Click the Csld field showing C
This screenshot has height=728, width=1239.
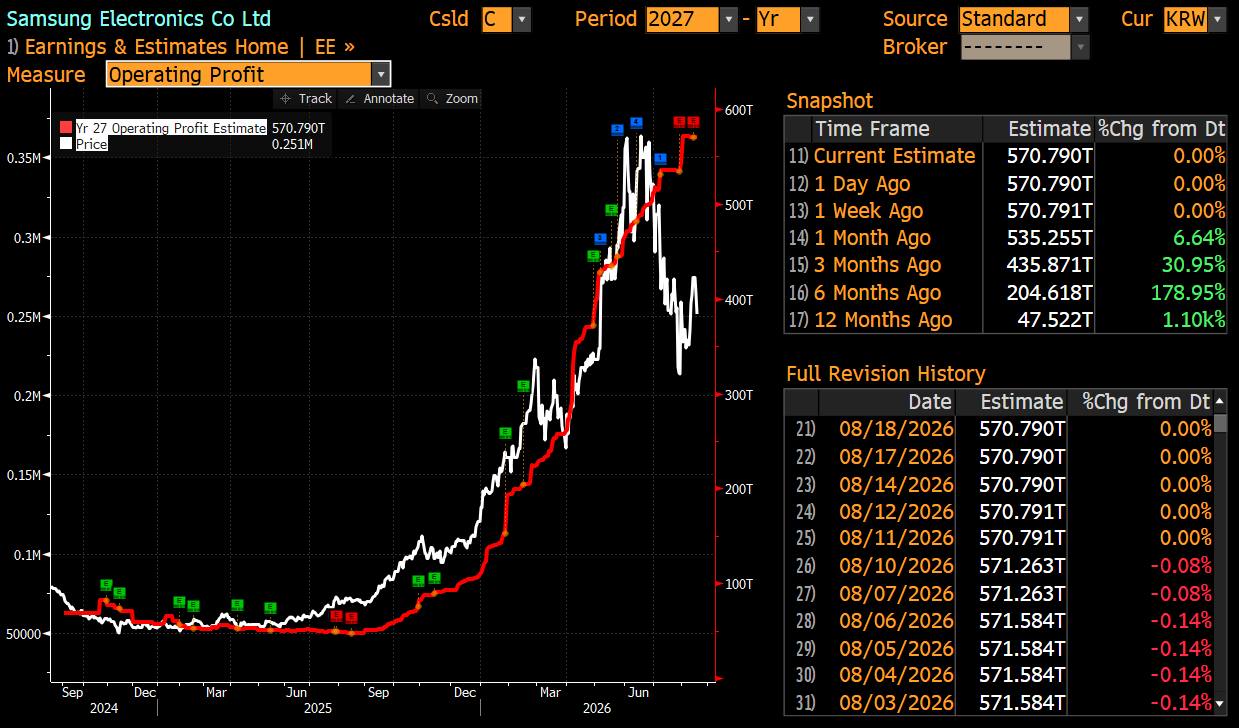[497, 19]
